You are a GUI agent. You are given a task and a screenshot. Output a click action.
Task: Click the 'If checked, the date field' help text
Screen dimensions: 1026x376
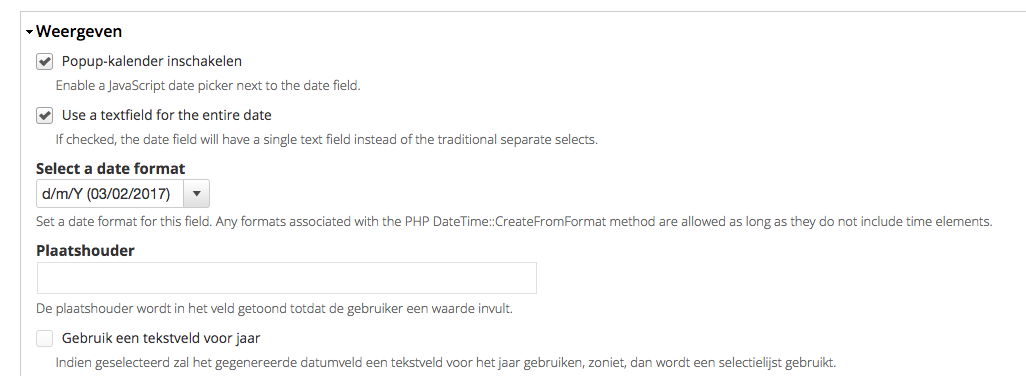(327, 140)
